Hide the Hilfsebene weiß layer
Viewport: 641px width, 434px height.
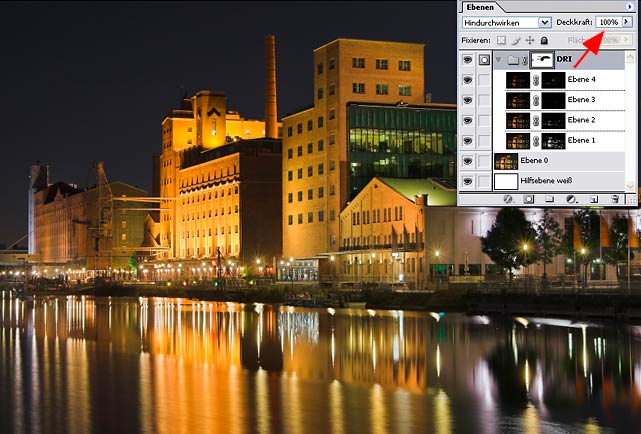pos(468,181)
